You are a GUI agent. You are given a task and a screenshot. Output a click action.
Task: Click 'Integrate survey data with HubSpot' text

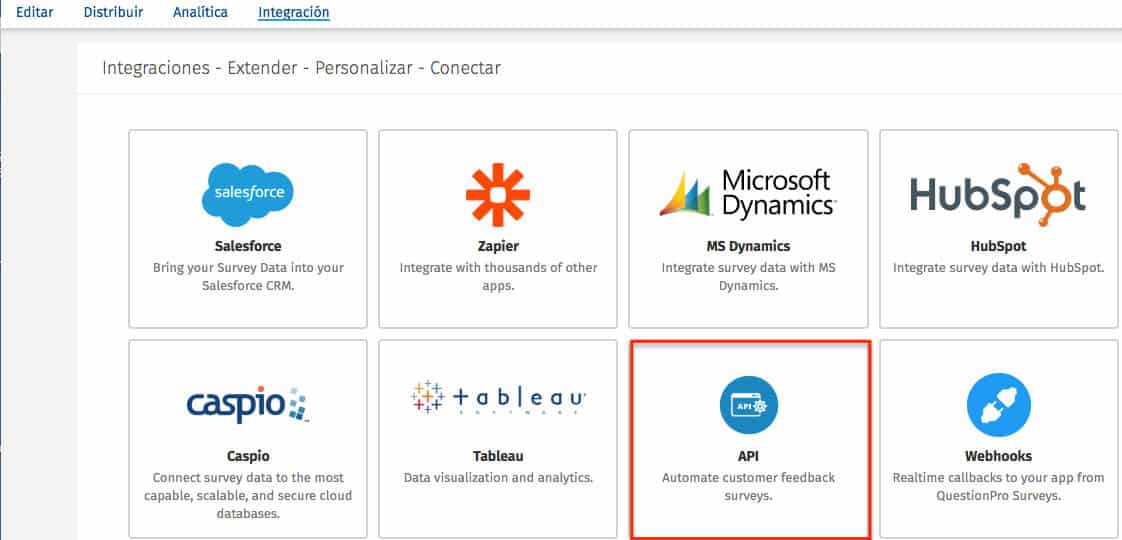click(998, 268)
